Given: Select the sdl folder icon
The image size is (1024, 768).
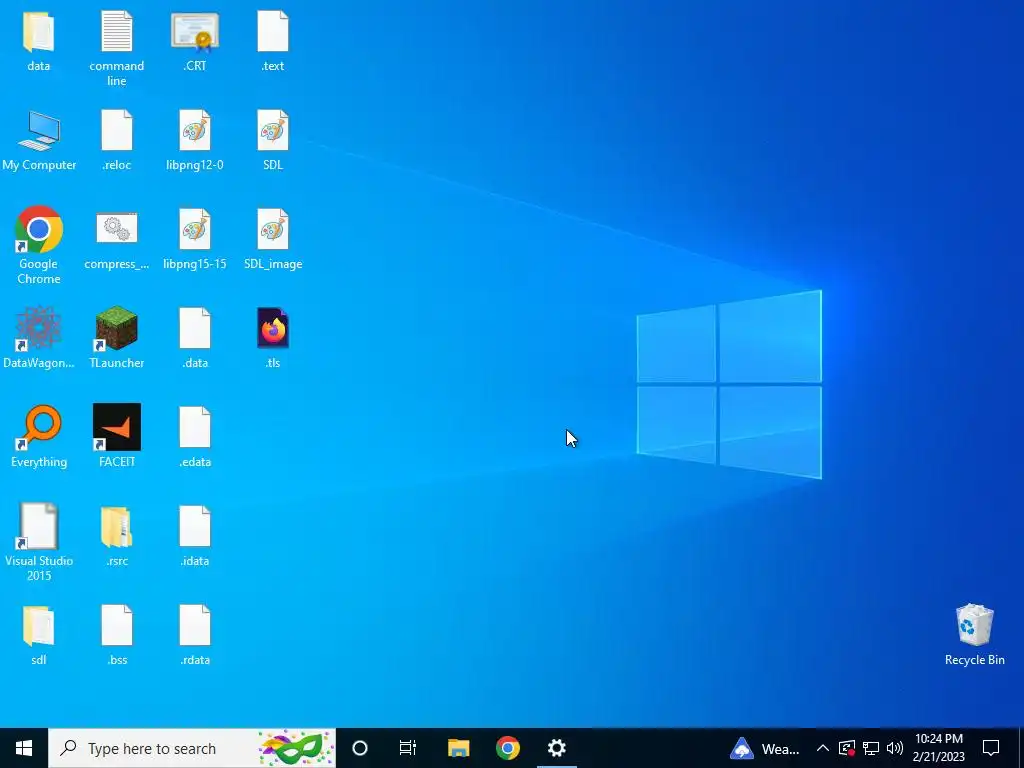Looking at the screenshot, I should click(39, 626).
